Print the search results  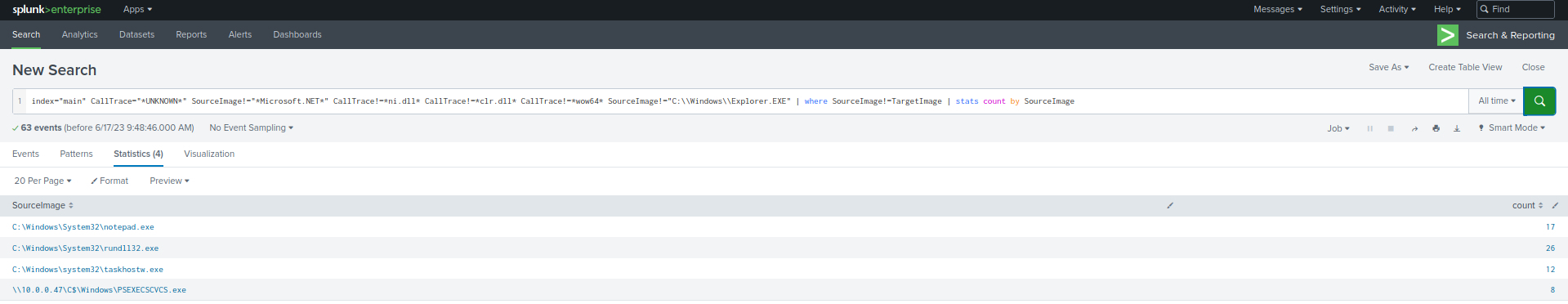(1436, 128)
